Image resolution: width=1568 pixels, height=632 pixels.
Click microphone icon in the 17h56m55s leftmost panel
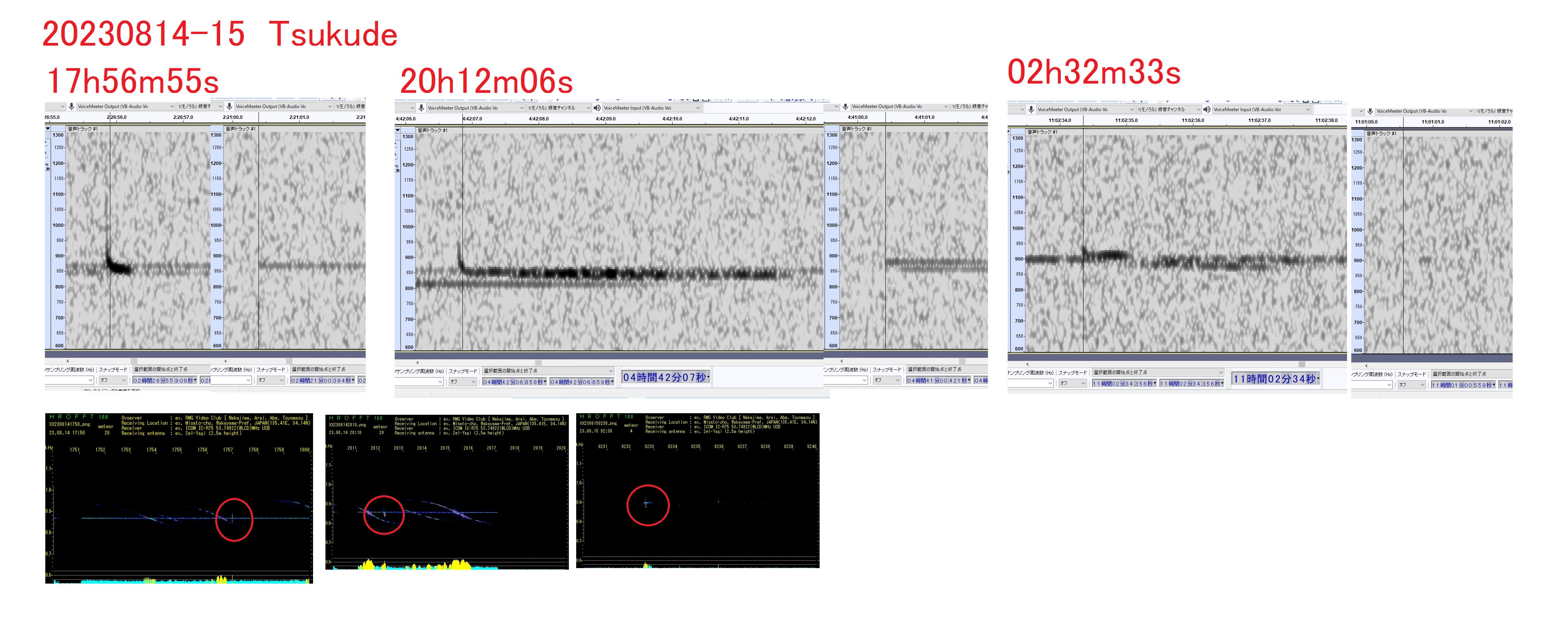pyautogui.click(x=71, y=106)
